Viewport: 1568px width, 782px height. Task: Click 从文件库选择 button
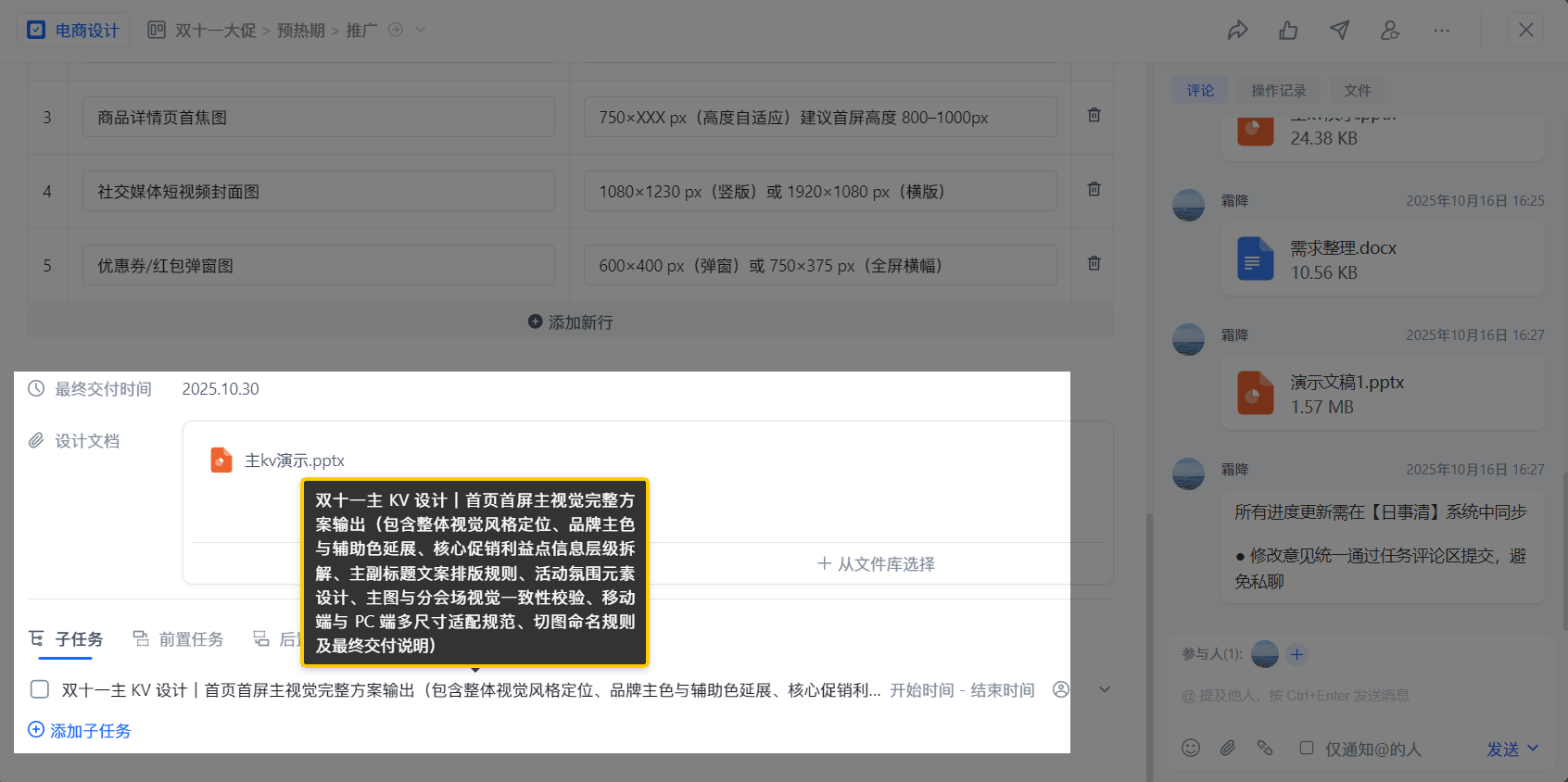pos(877,564)
